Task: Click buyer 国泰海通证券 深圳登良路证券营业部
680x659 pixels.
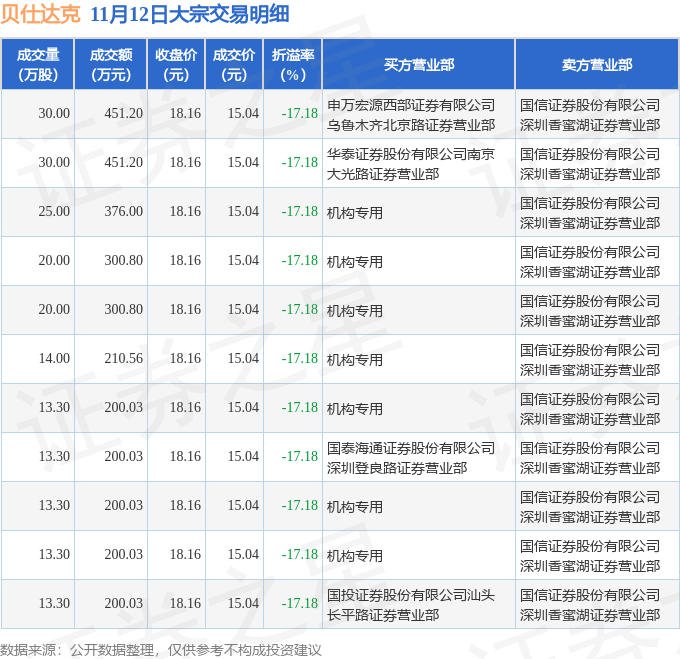Action: click(411, 458)
